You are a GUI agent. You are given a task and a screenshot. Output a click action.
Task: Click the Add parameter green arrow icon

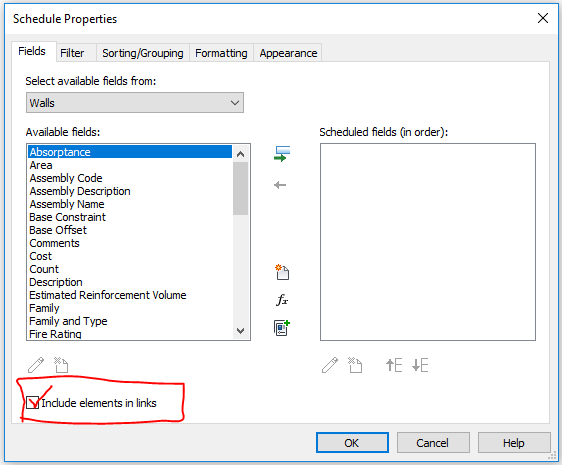(x=282, y=153)
